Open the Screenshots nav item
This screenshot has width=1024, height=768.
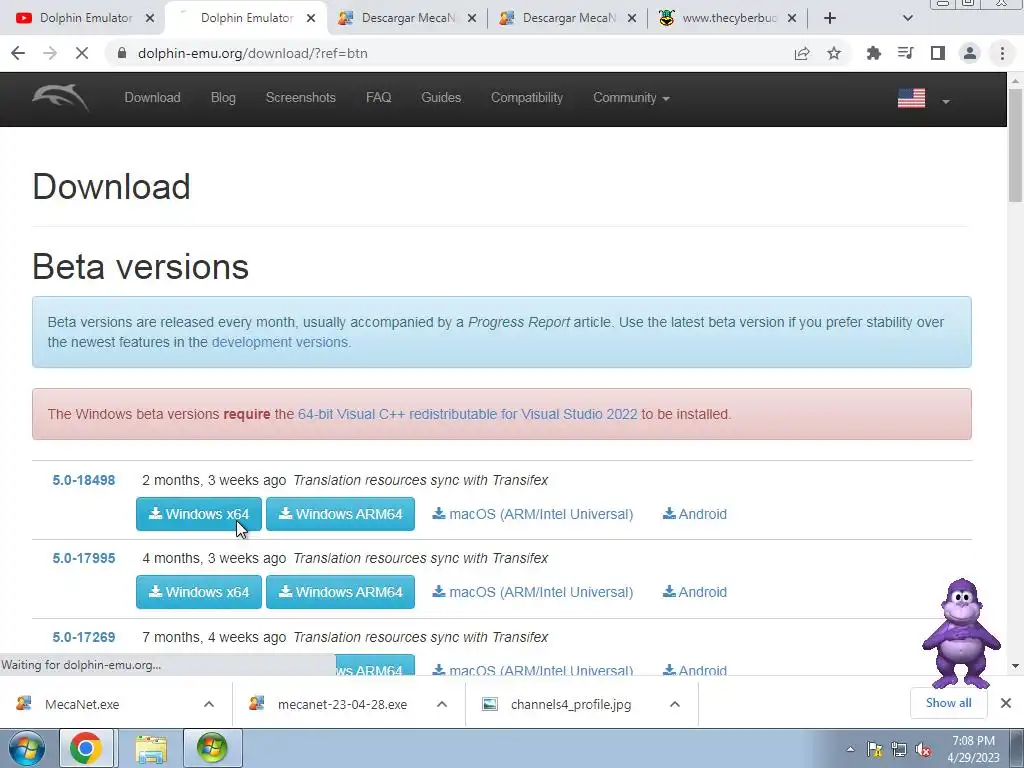[300, 98]
